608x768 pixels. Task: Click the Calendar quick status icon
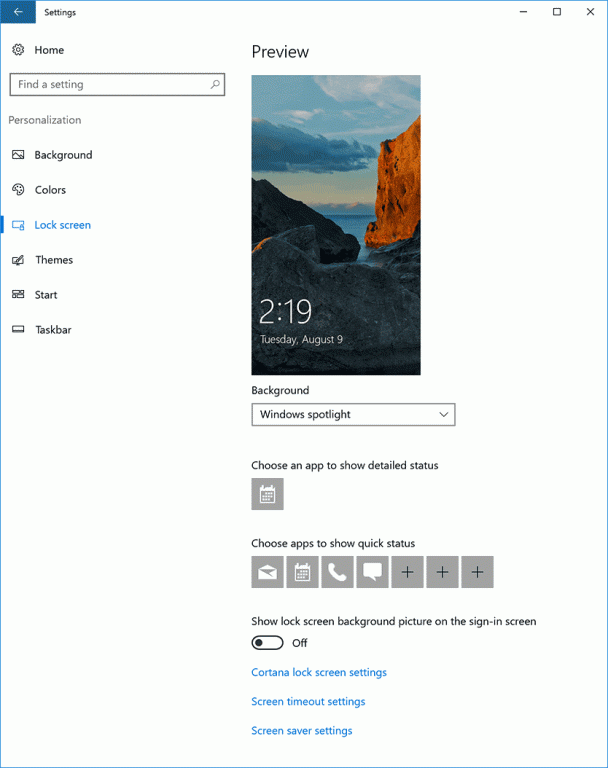click(302, 572)
